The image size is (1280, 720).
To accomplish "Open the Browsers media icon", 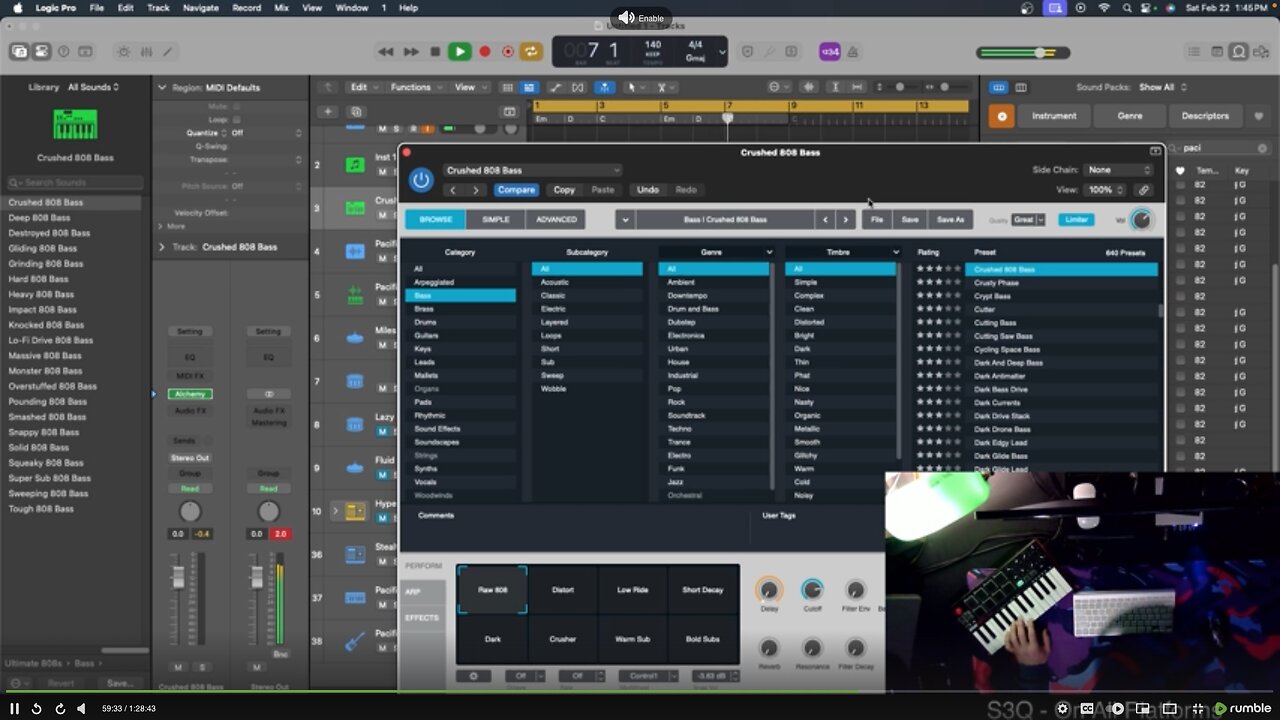I will tap(1261, 51).
